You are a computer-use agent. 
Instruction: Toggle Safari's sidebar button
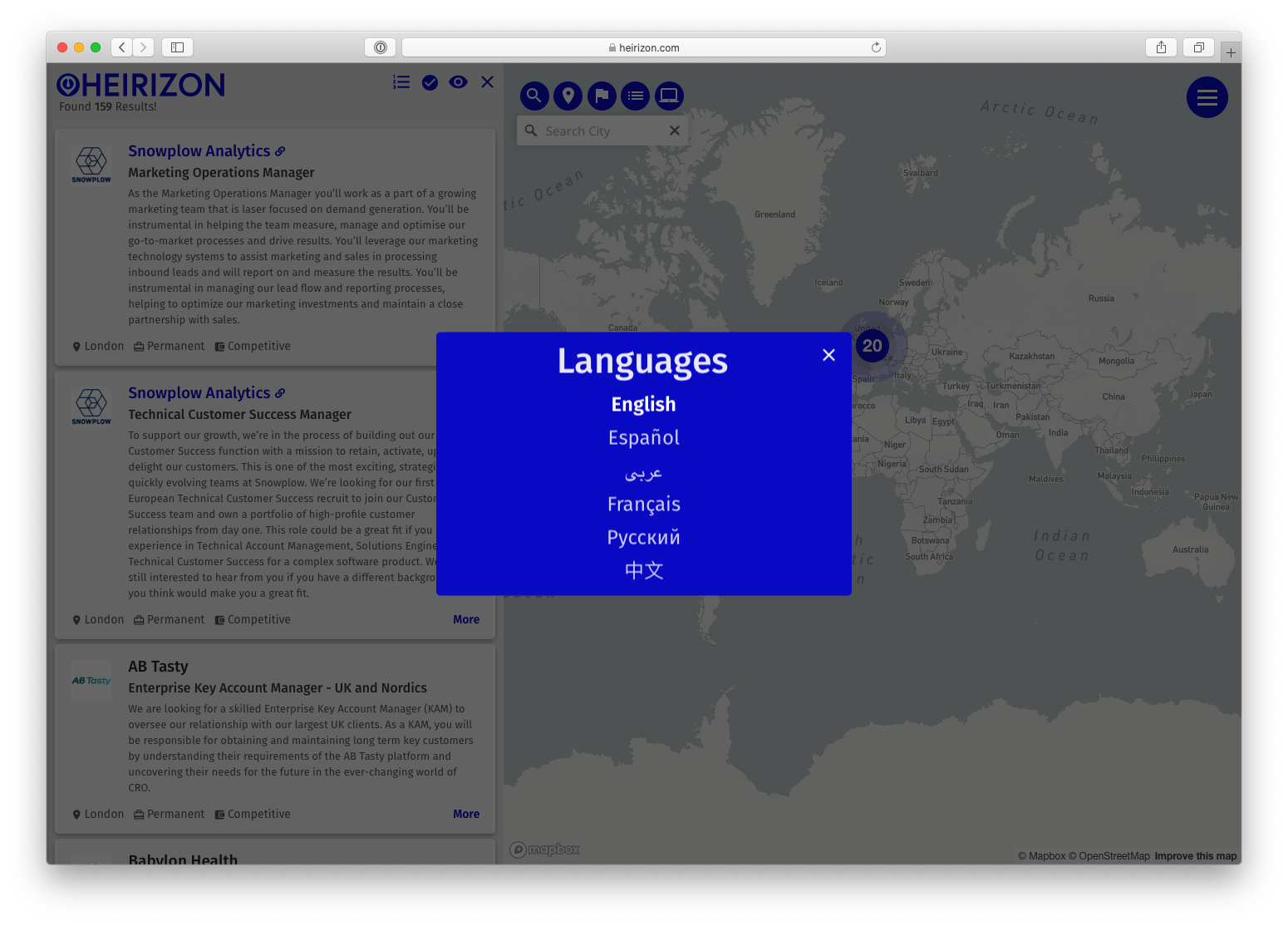[x=177, y=47]
